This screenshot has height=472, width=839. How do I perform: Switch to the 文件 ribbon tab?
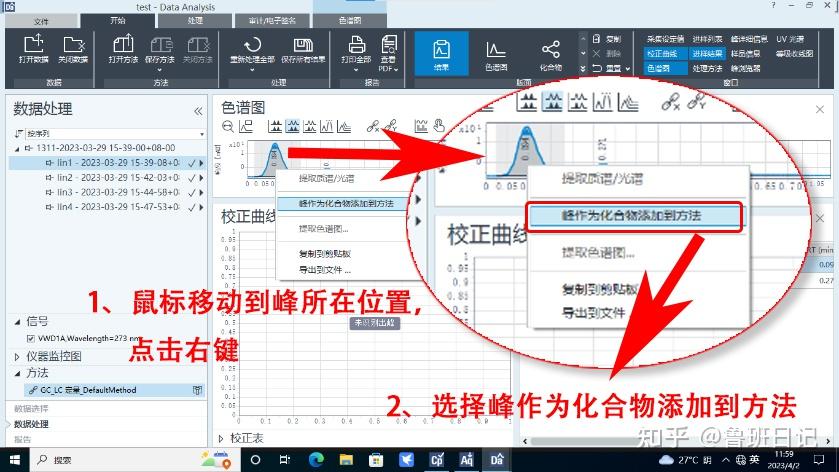click(x=41, y=21)
